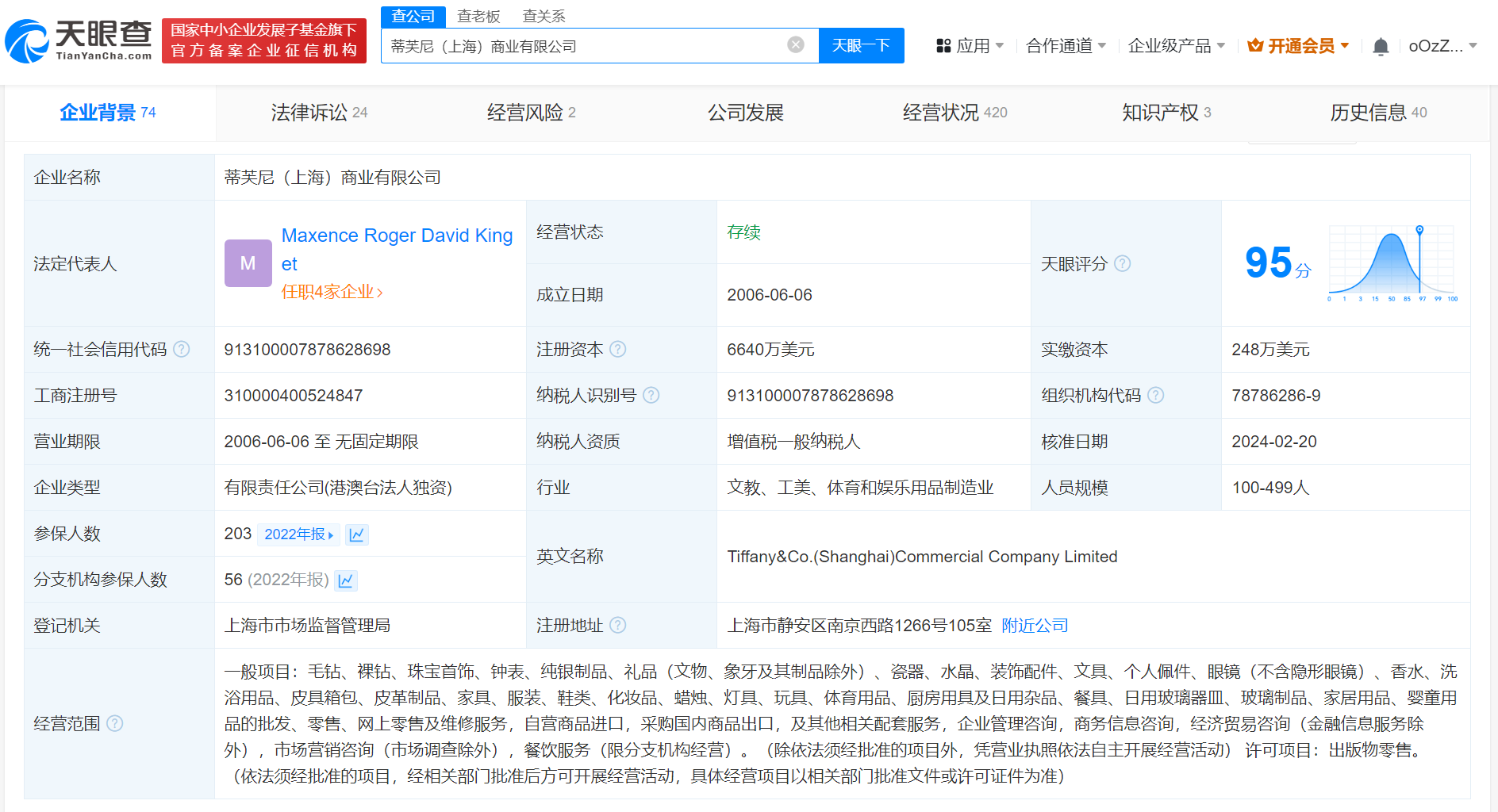Select the 查关系 search tab
The height and width of the screenshot is (812, 1498).
click(x=544, y=16)
